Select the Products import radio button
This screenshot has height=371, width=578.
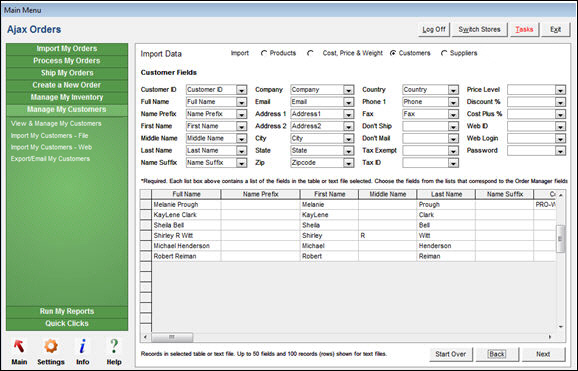pos(264,53)
